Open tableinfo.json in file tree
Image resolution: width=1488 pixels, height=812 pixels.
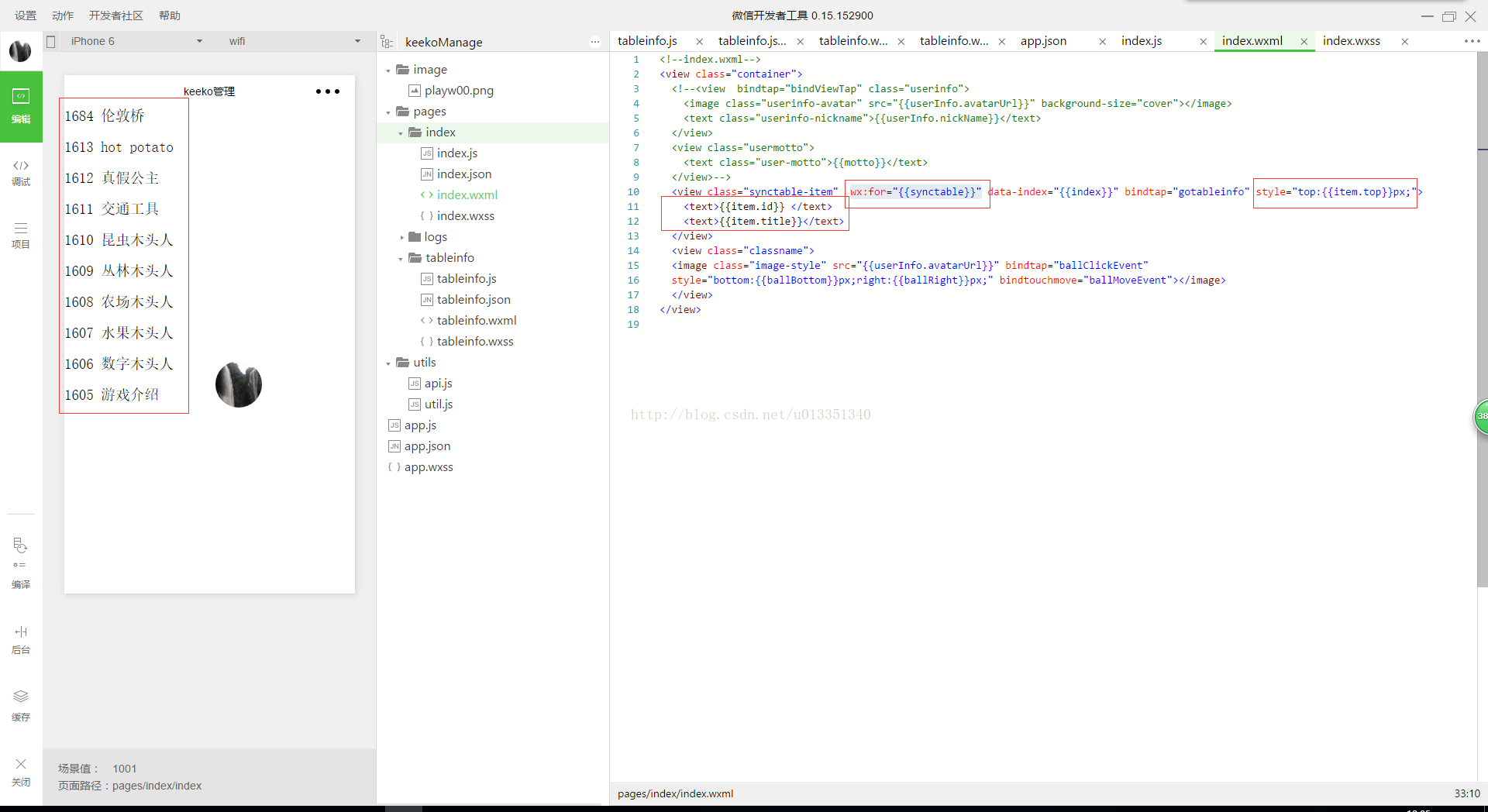click(474, 300)
